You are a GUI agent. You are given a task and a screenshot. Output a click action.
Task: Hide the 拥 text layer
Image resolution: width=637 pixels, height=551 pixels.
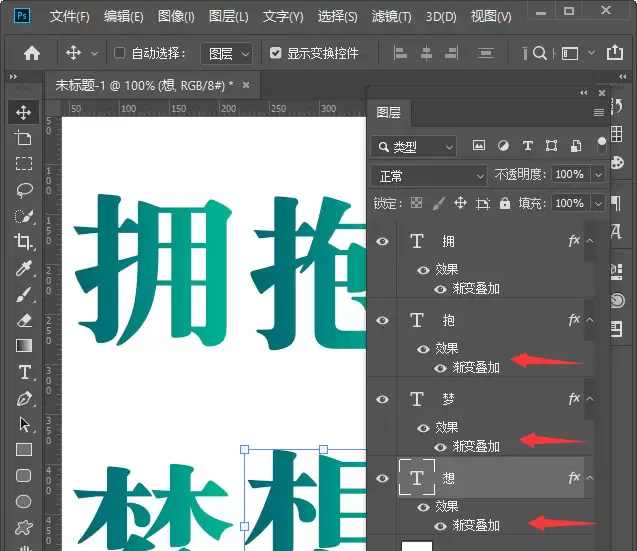(x=382, y=241)
